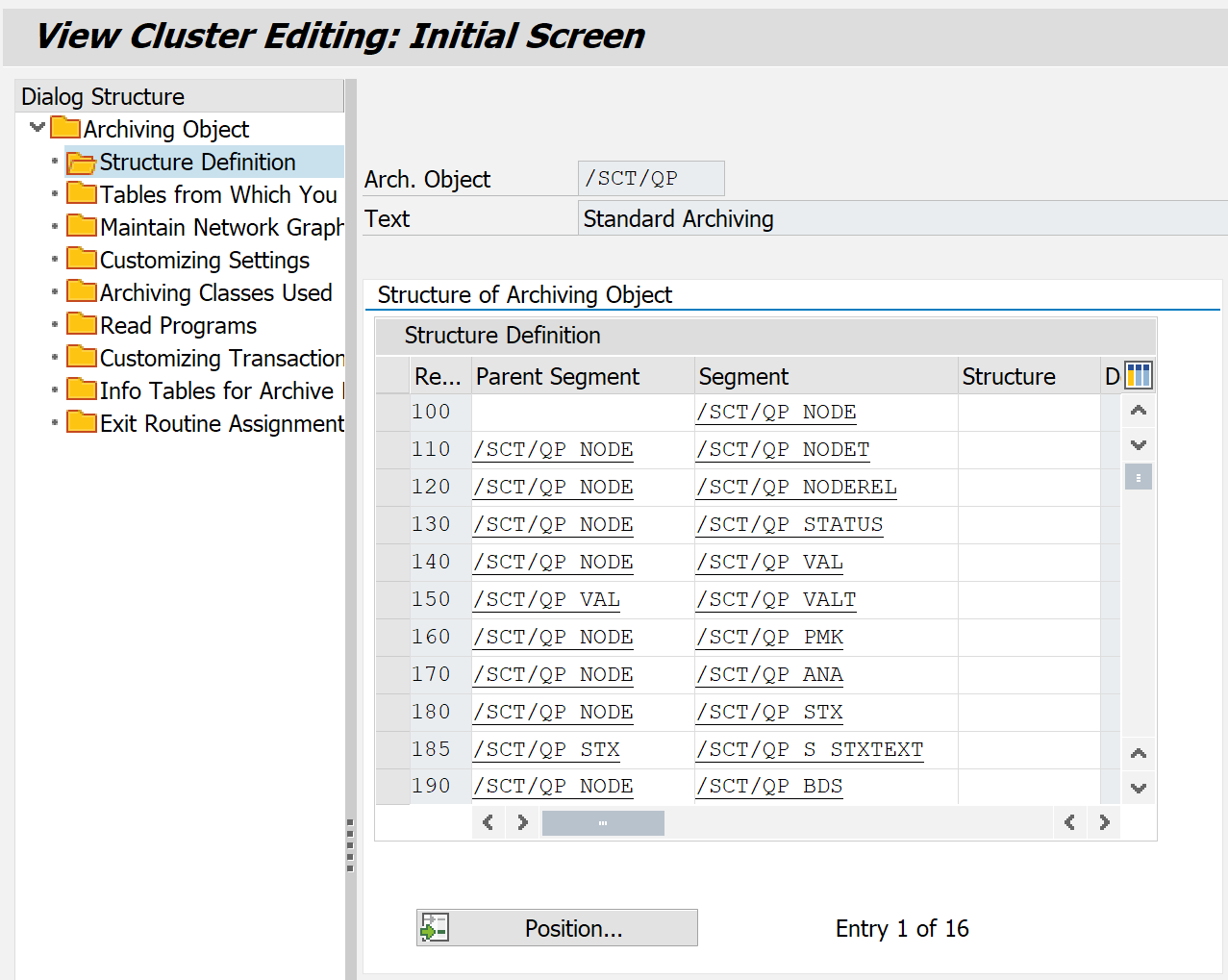The height and width of the screenshot is (980, 1228).
Task: Collapse the Archiving Object tree node
Action: 38,127
